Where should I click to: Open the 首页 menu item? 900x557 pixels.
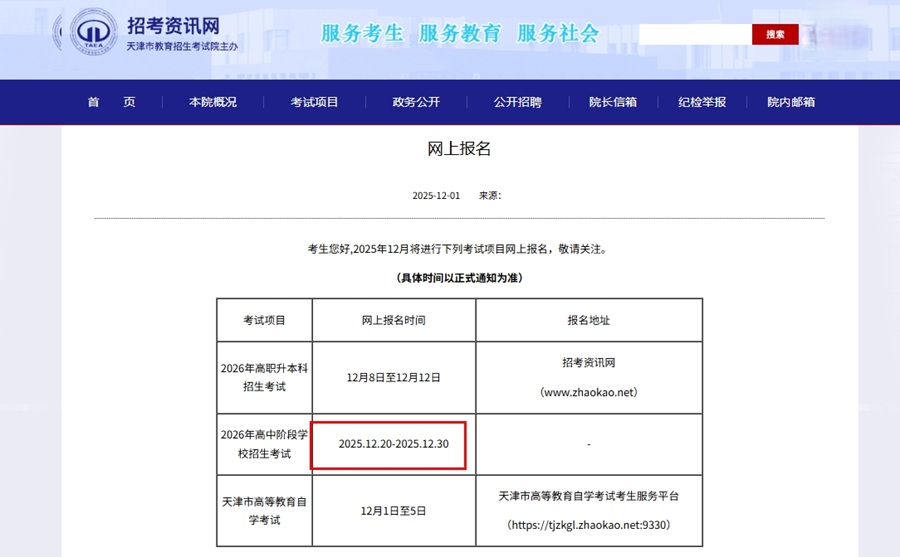click(111, 102)
